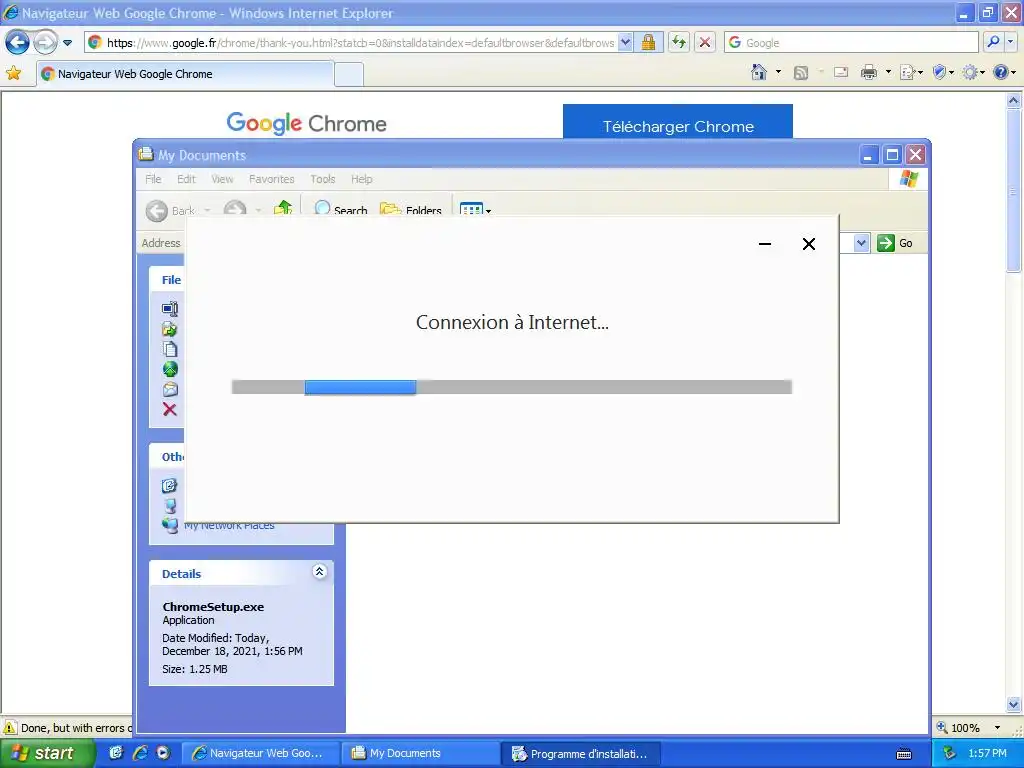Expand the address bar URL history dropdown

pyautogui.click(x=626, y=42)
